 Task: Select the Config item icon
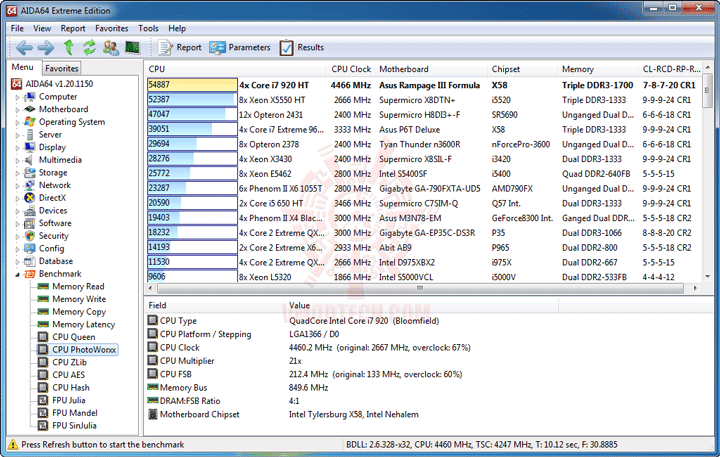pos(30,248)
